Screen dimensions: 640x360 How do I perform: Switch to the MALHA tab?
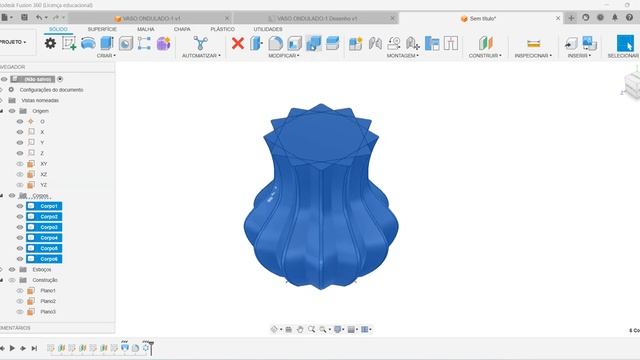tap(146, 29)
